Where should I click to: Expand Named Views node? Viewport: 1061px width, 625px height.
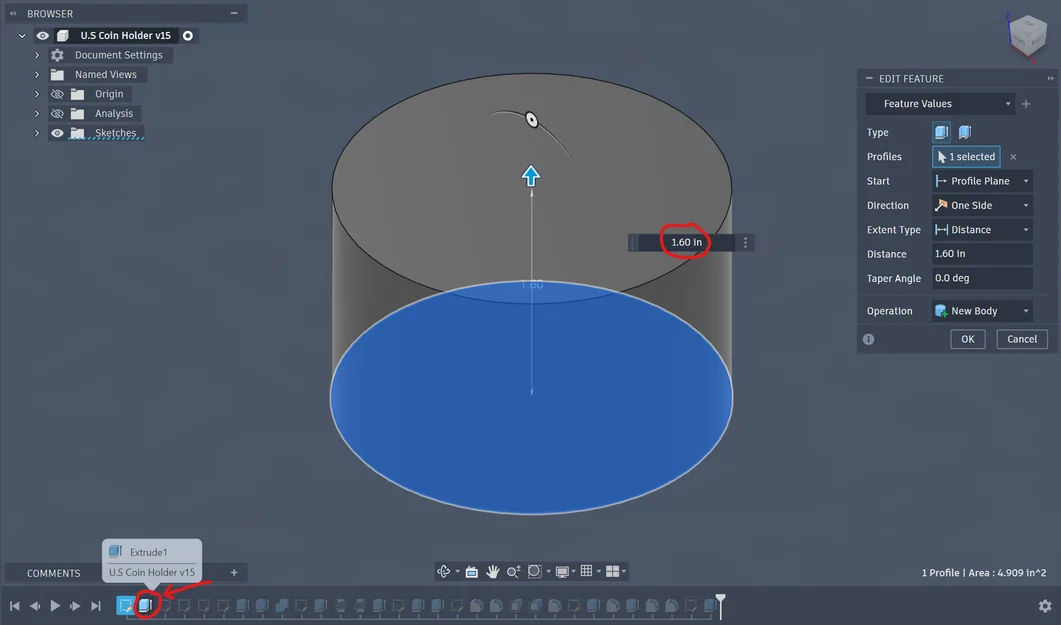[x=37, y=74]
